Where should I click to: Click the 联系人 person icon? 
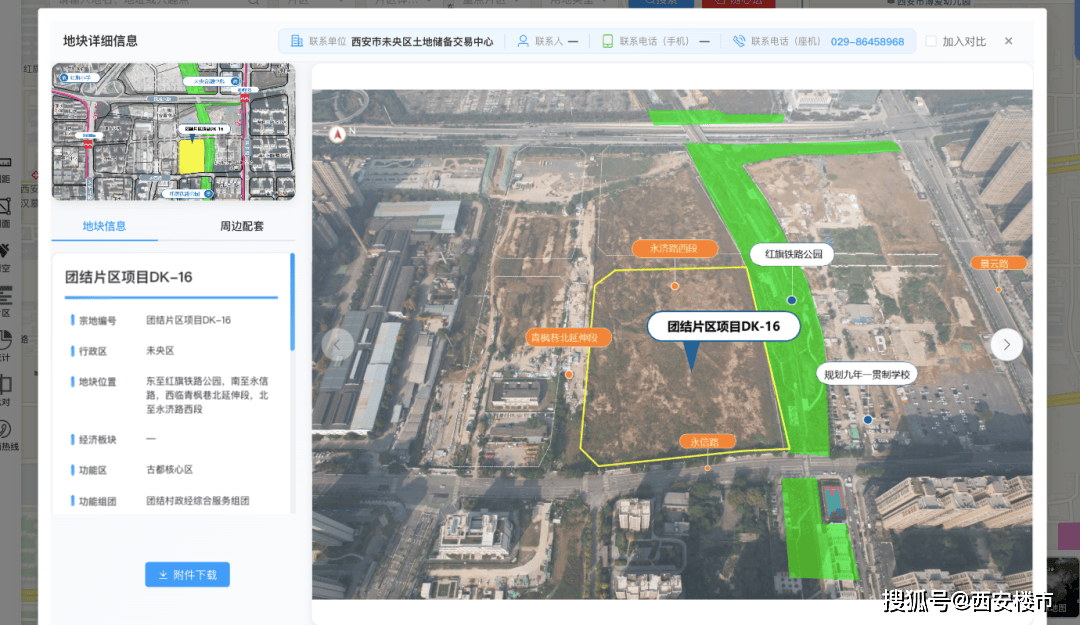click(x=523, y=41)
